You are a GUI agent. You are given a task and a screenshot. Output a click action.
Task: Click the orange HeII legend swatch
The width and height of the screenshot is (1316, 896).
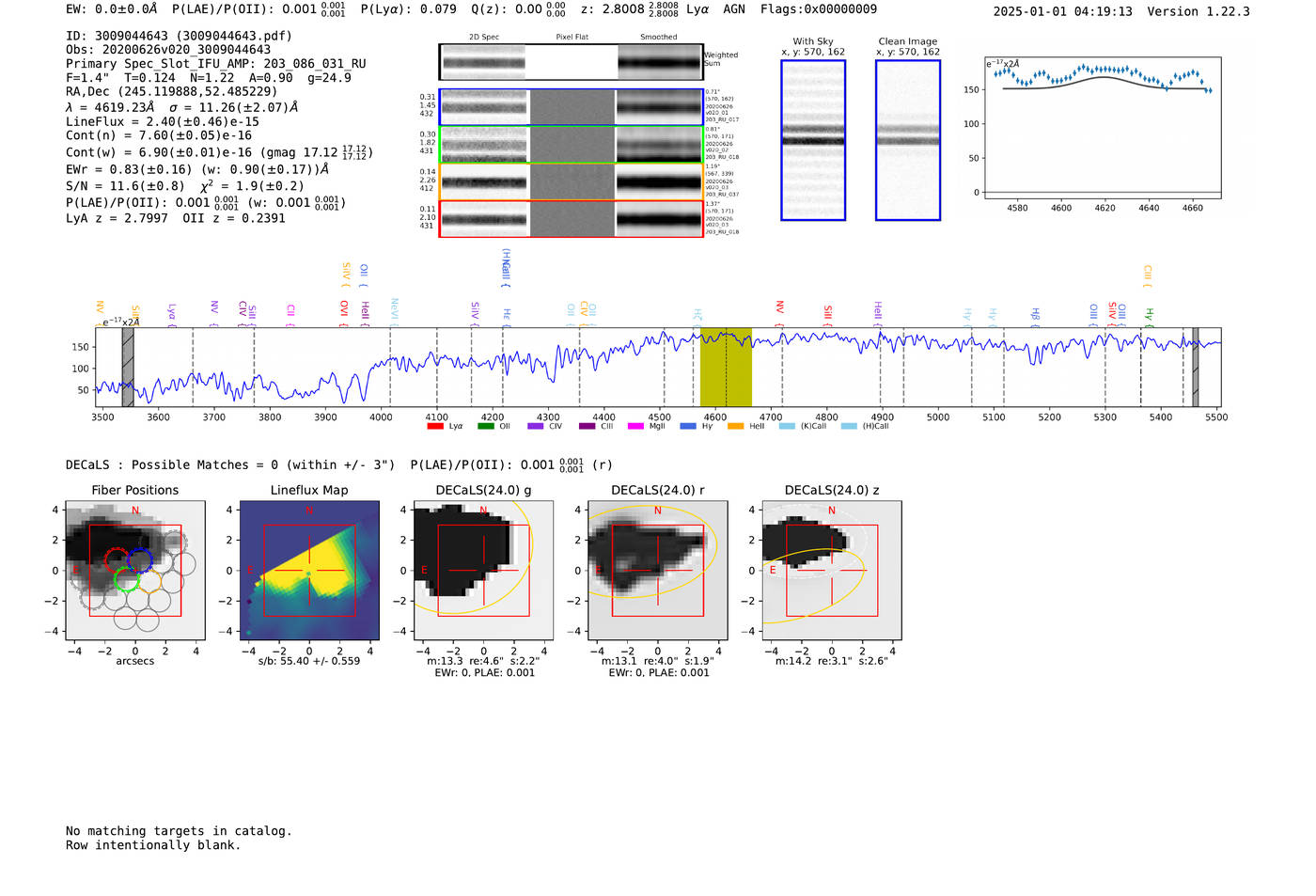736,427
